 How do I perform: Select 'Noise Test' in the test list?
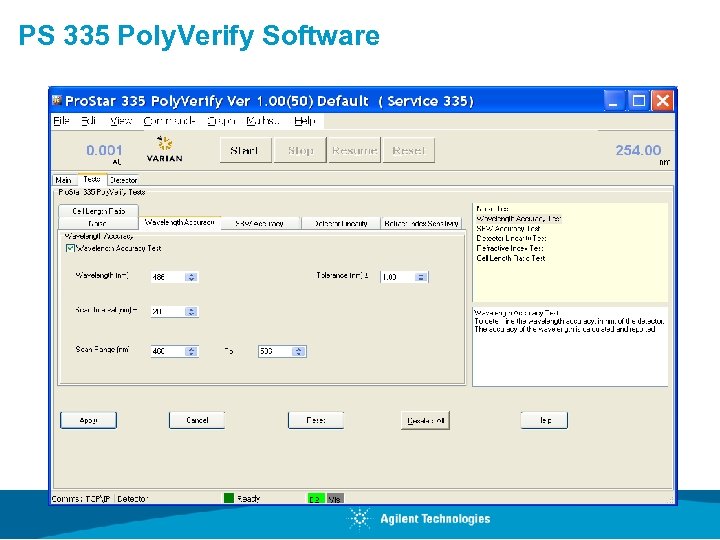click(x=492, y=208)
